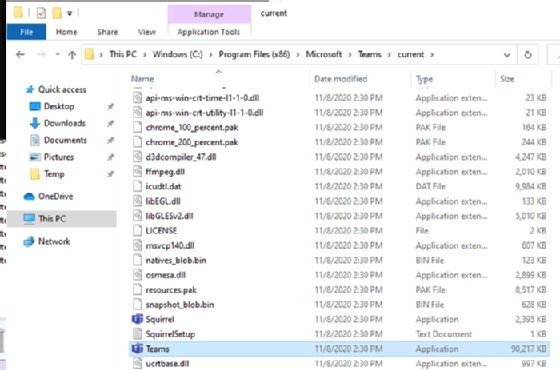This screenshot has height=370, width=560.
Task: Expand the chevron after current breadcrumb
Action: 432,55
